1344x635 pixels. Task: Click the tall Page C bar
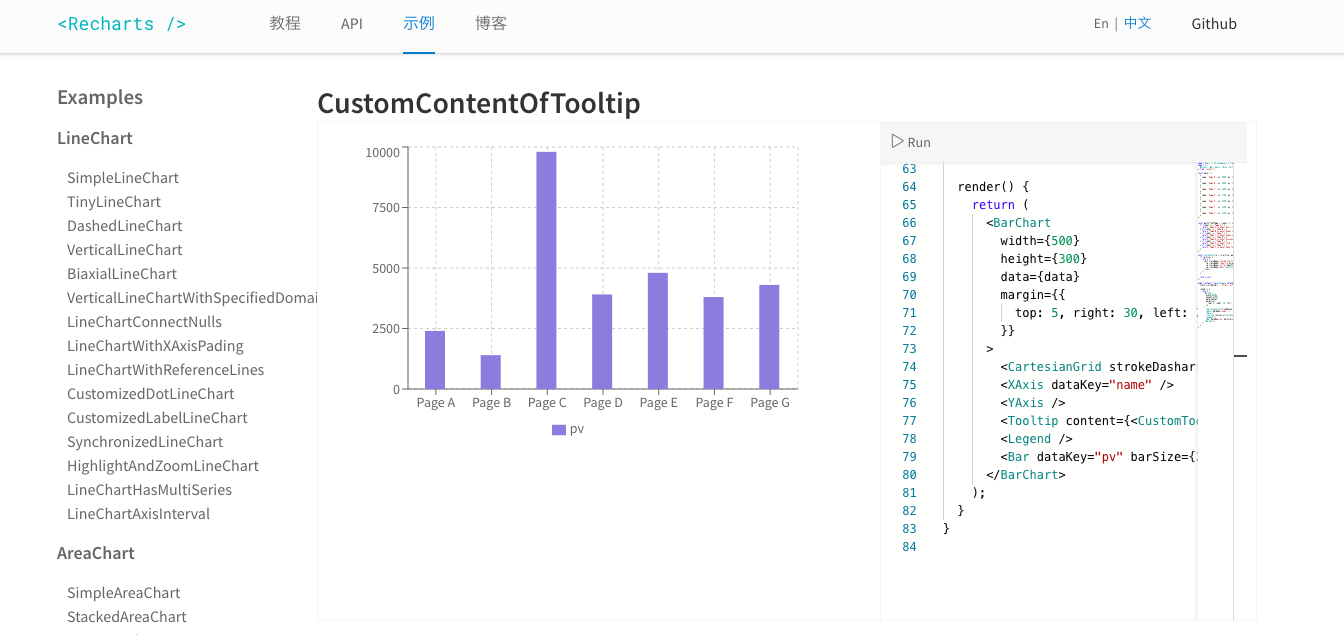coord(546,270)
